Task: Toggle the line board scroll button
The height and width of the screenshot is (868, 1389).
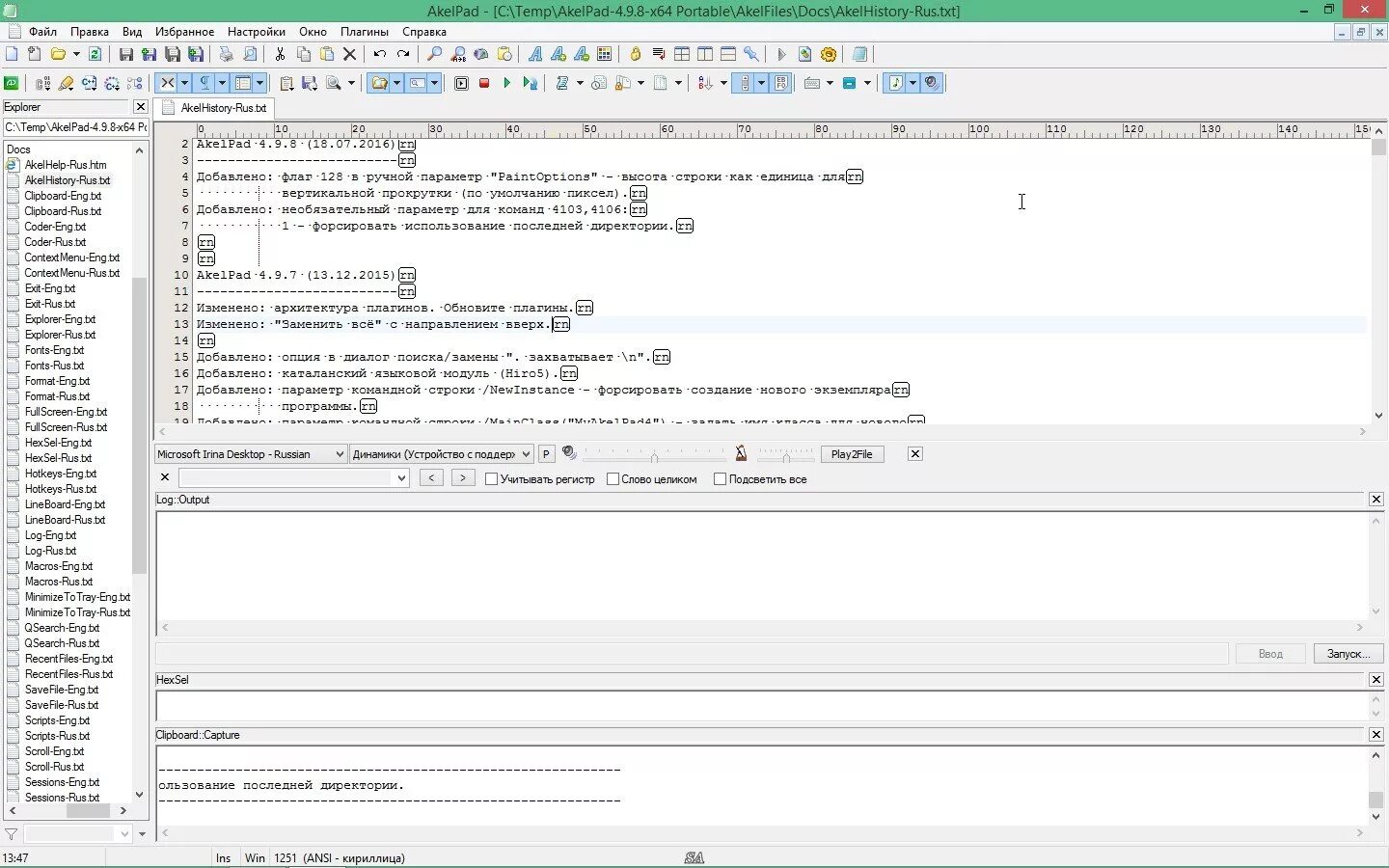Action: pos(744,83)
